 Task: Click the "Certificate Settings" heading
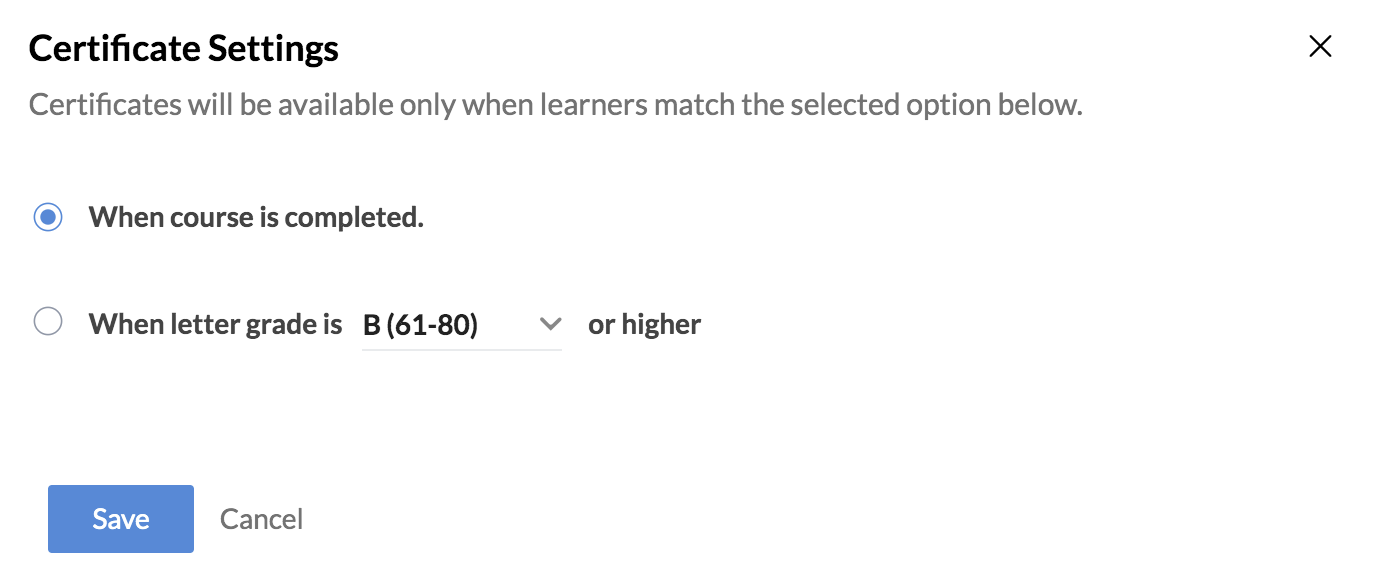tap(184, 48)
